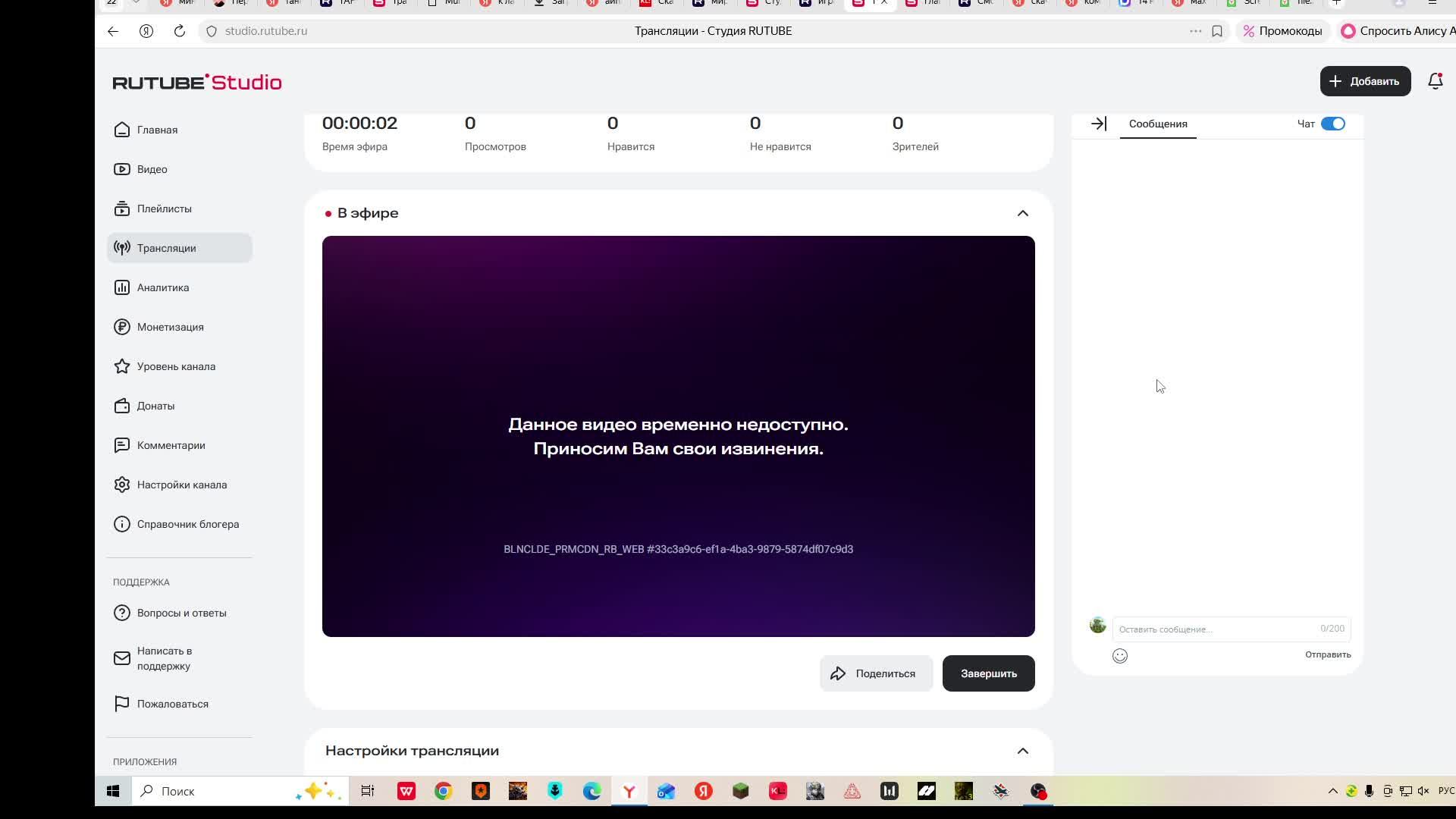Bookmark this page icon
This screenshot has width=1456, height=819.
tap(1217, 31)
